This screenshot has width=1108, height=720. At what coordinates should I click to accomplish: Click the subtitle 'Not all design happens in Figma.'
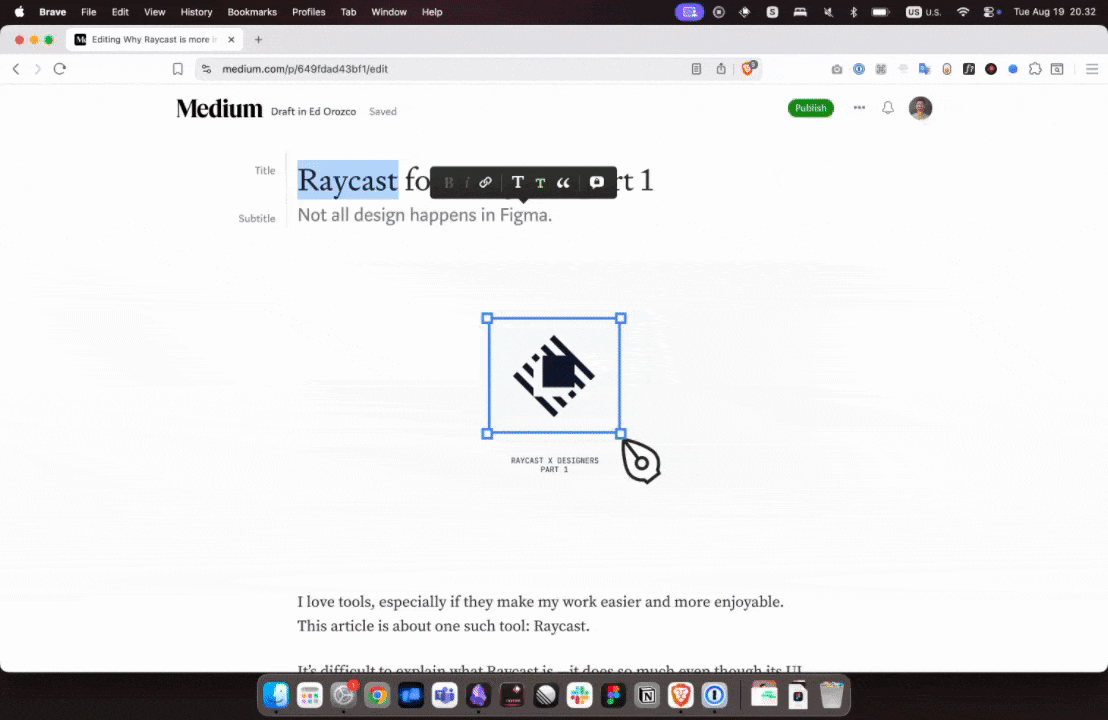pyautogui.click(x=425, y=215)
